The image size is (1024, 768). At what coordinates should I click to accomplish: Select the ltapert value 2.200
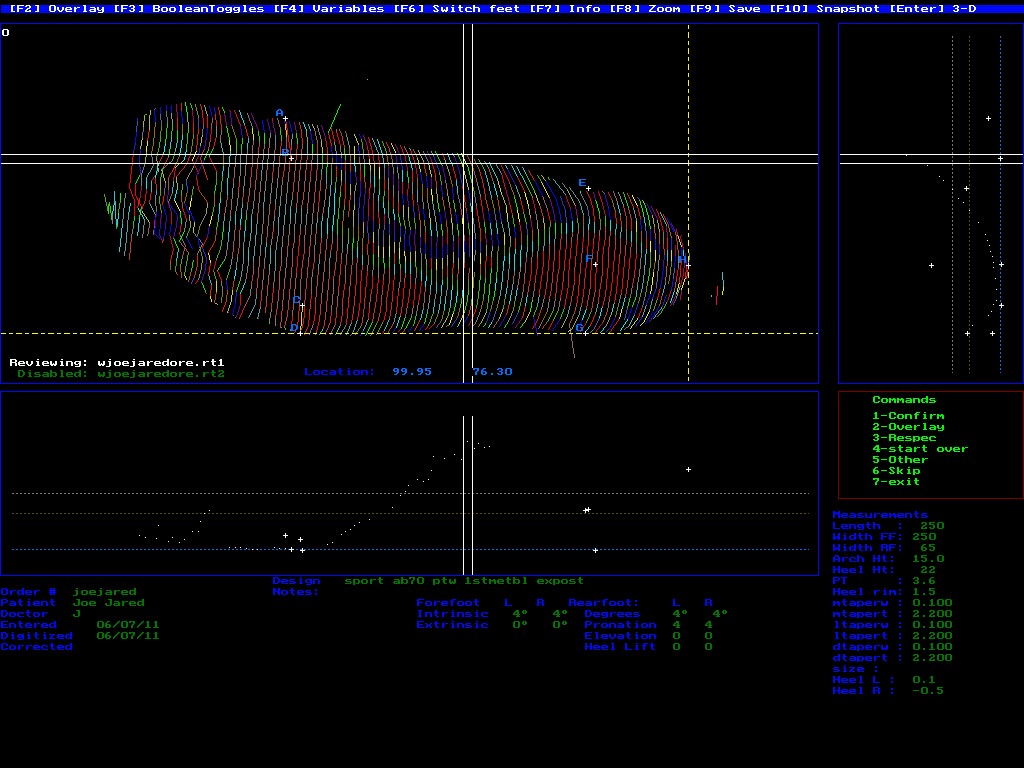(932, 636)
